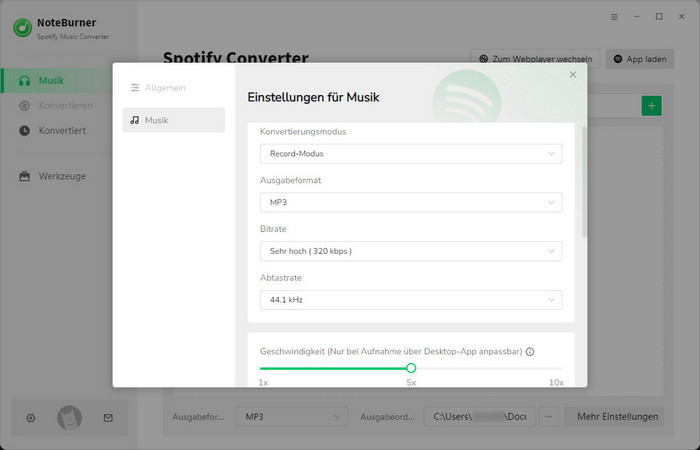Click the three-dots browse folder button
Viewport: 700px width, 450px height.
coord(549,417)
